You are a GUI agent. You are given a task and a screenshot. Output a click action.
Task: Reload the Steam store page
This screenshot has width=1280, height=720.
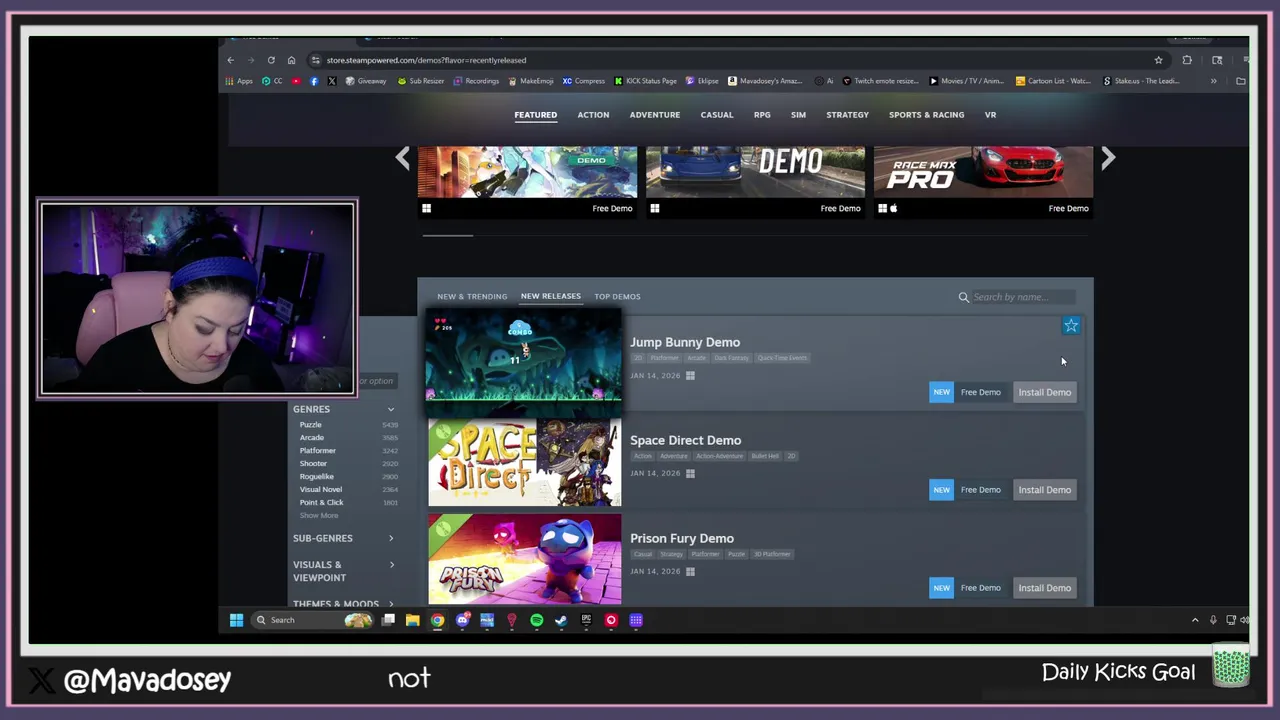click(x=271, y=60)
